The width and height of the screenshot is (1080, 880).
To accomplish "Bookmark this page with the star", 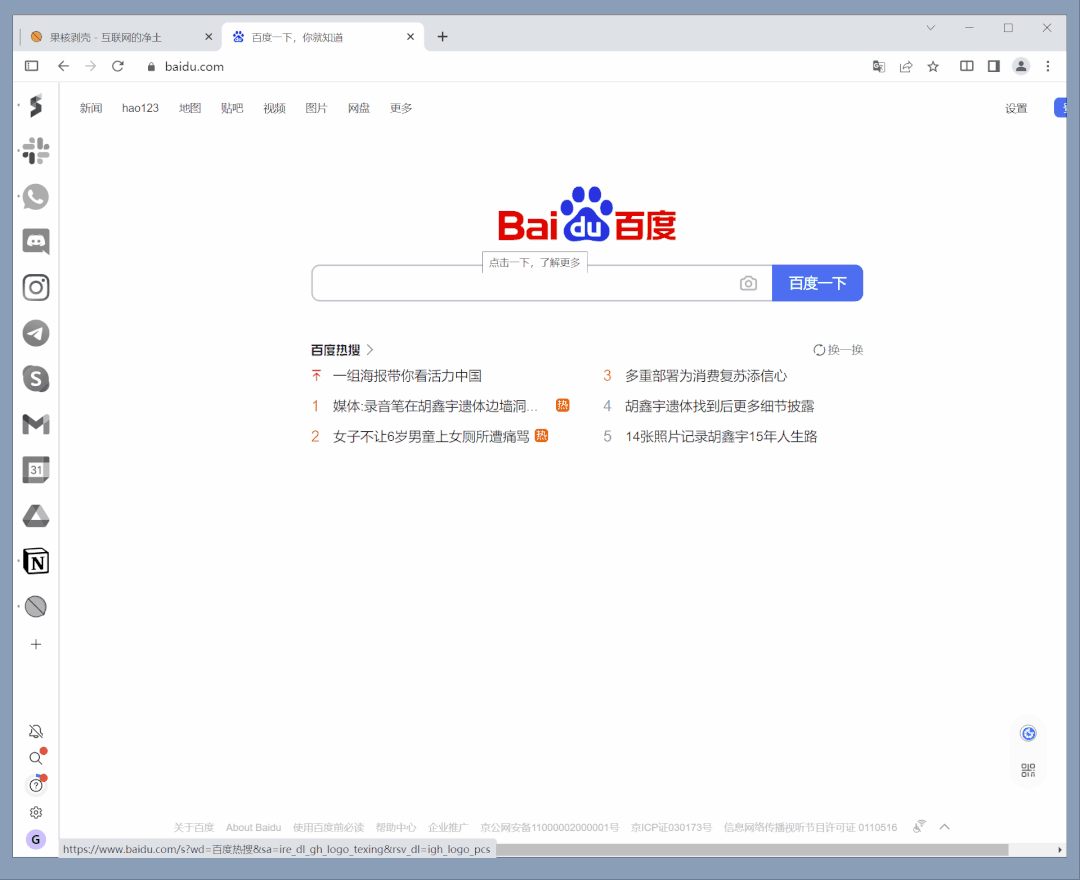I will [x=933, y=66].
